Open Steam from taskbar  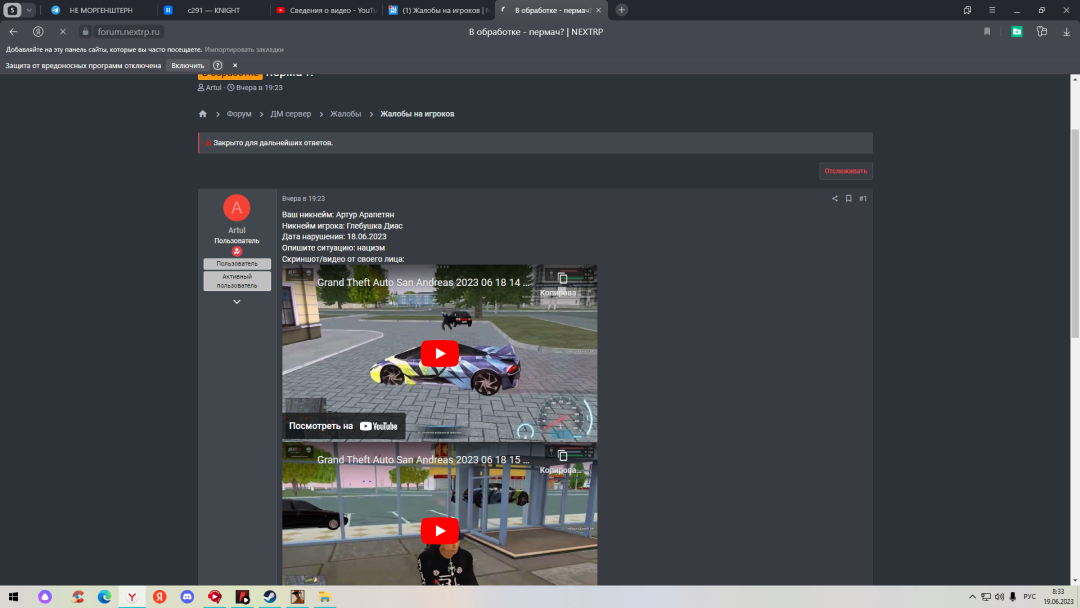click(x=269, y=597)
